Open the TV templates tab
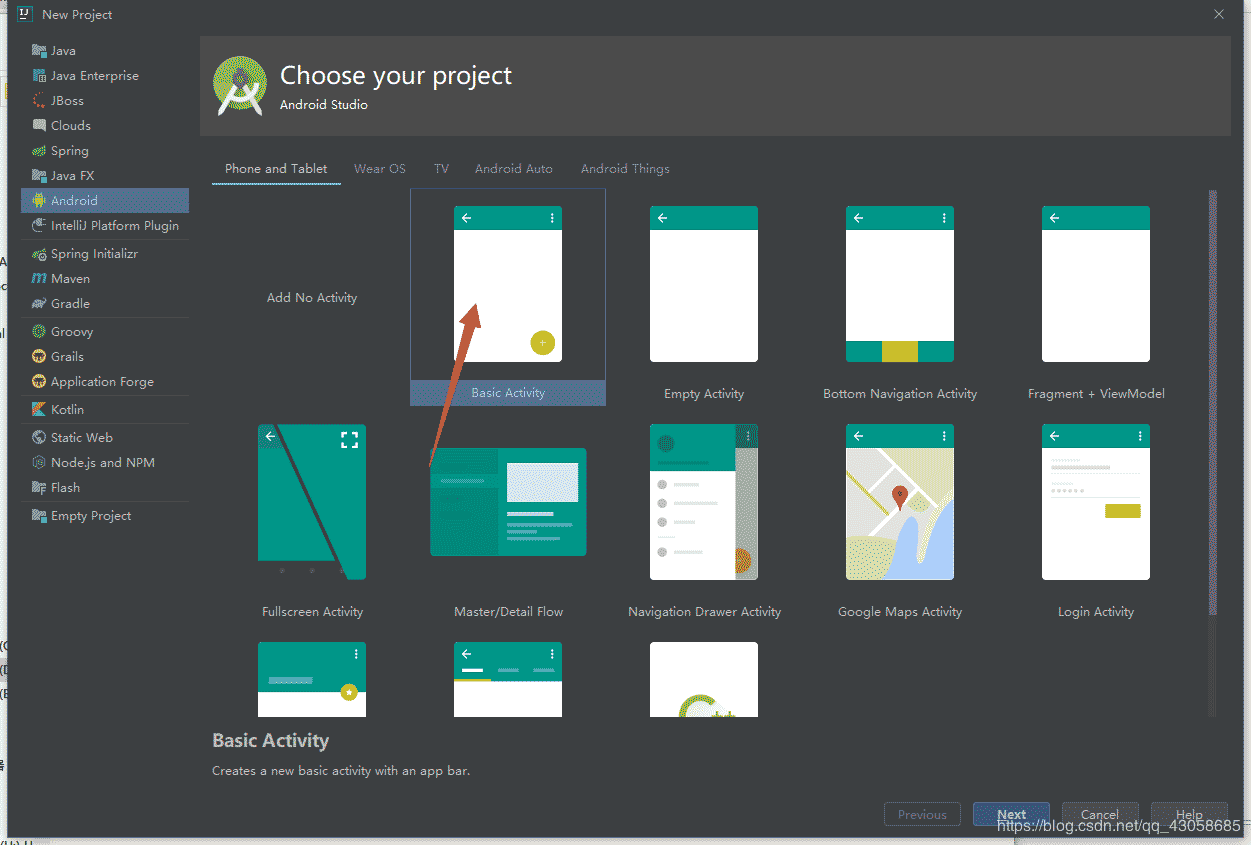The height and width of the screenshot is (845, 1251). click(x=441, y=168)
